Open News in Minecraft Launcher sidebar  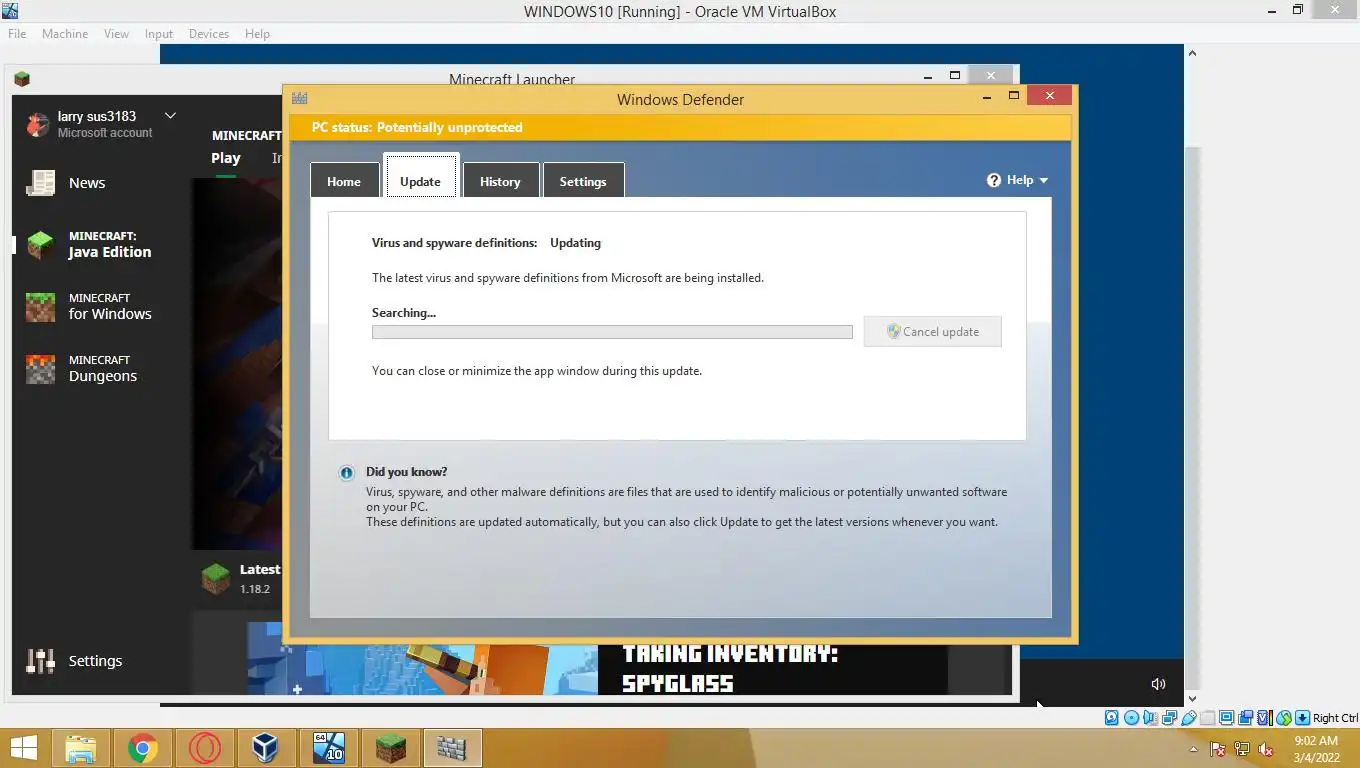[x=87, y=183]
